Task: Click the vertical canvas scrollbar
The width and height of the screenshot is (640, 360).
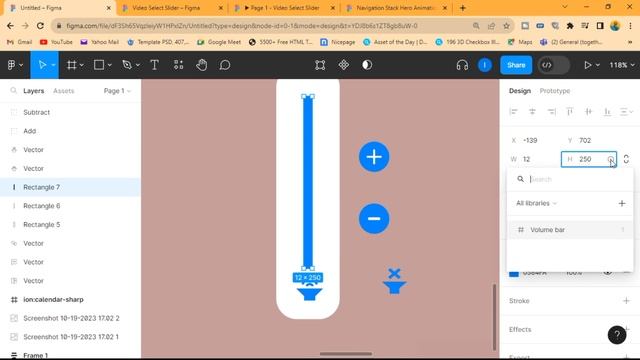Action: tap(494, 317)
